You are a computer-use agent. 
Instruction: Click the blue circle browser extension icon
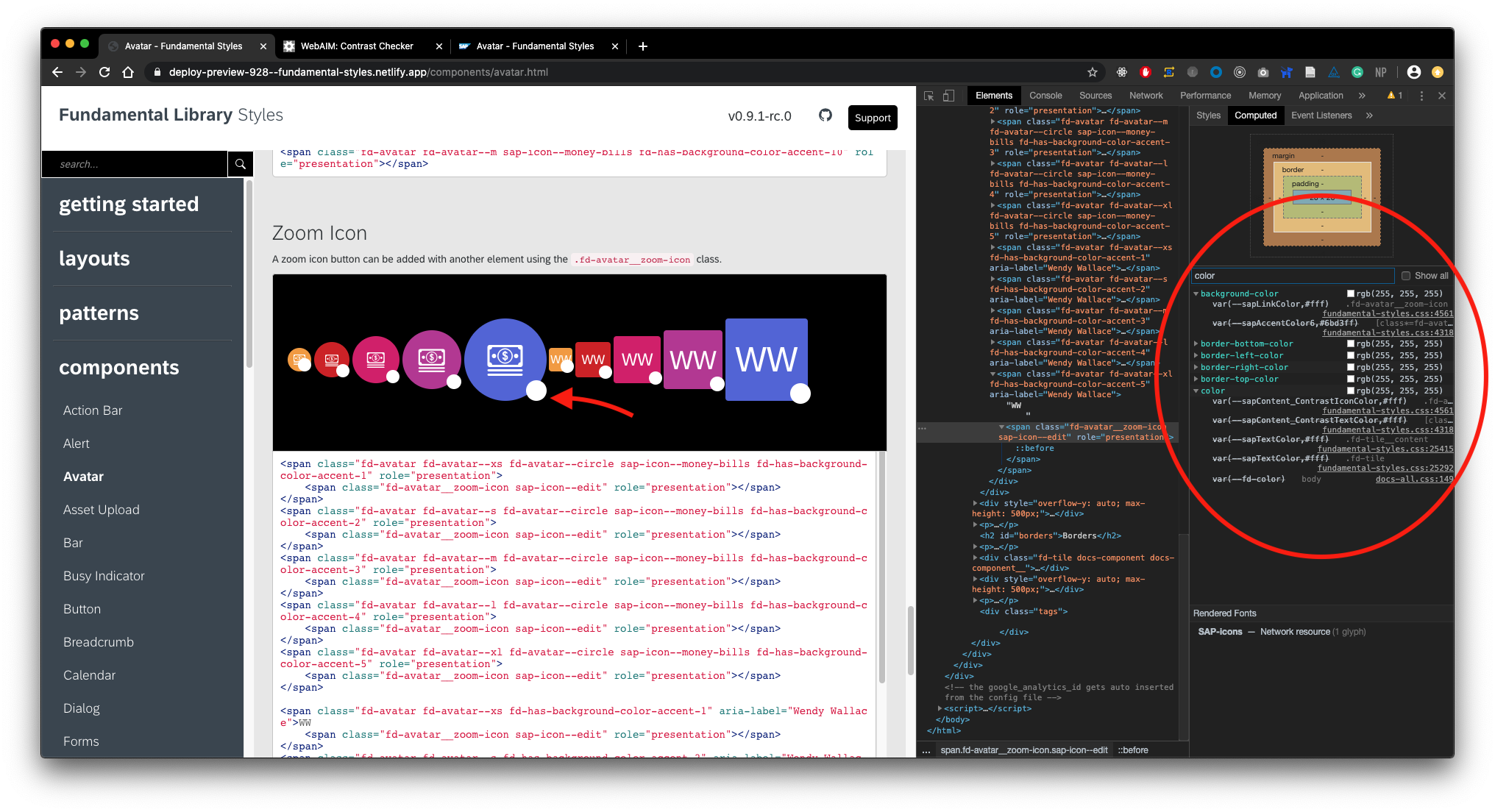click(x=1216, y=72)
